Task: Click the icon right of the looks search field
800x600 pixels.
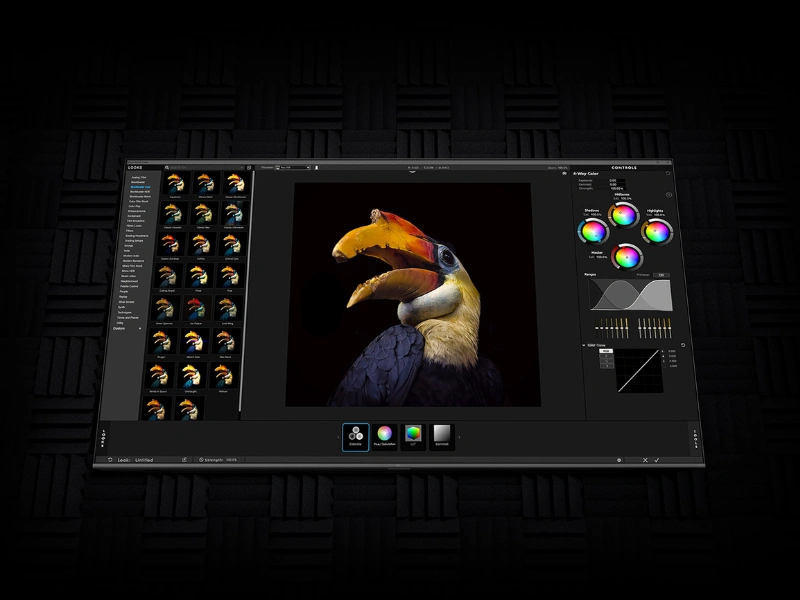Action: (x=249, y=167)
